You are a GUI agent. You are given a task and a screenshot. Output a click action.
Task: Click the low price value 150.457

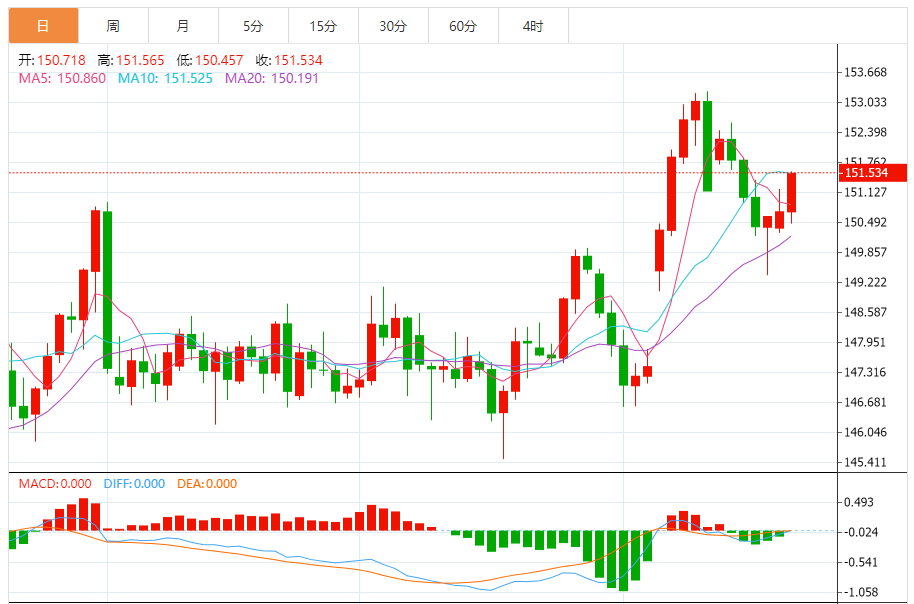pos(219,60)
